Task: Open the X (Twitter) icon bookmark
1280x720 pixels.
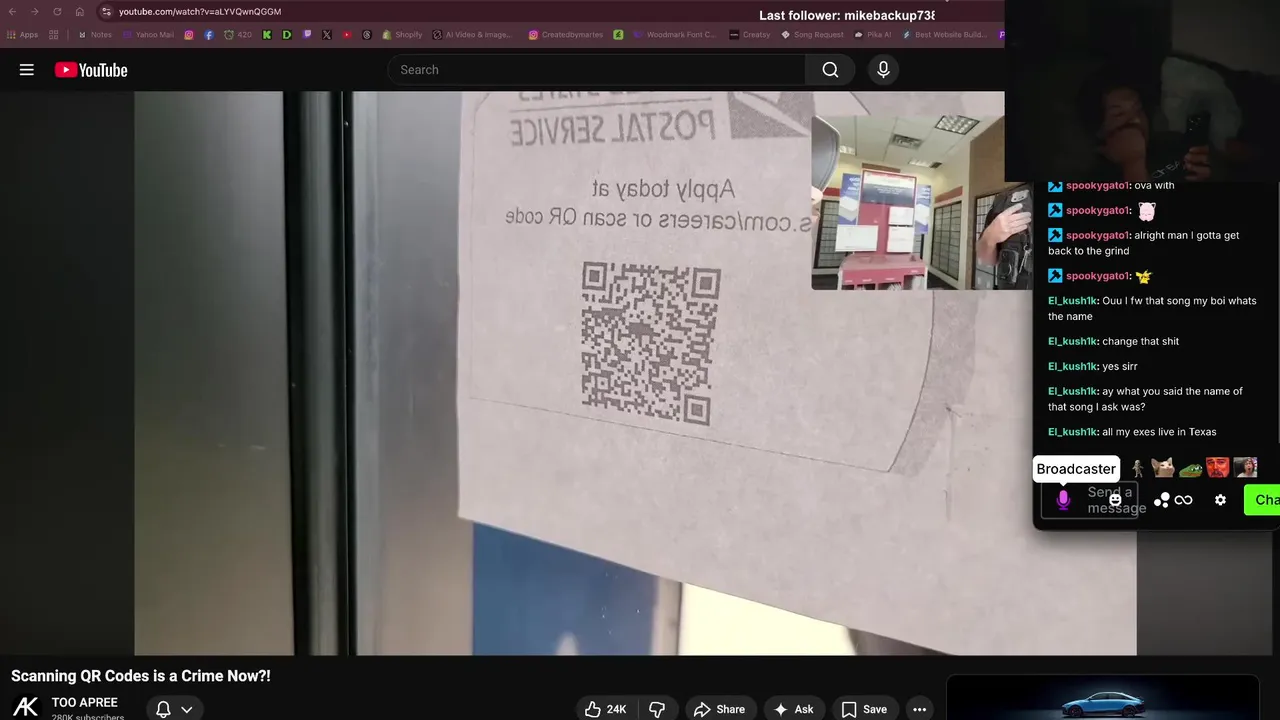Action: tap(327, 35)
